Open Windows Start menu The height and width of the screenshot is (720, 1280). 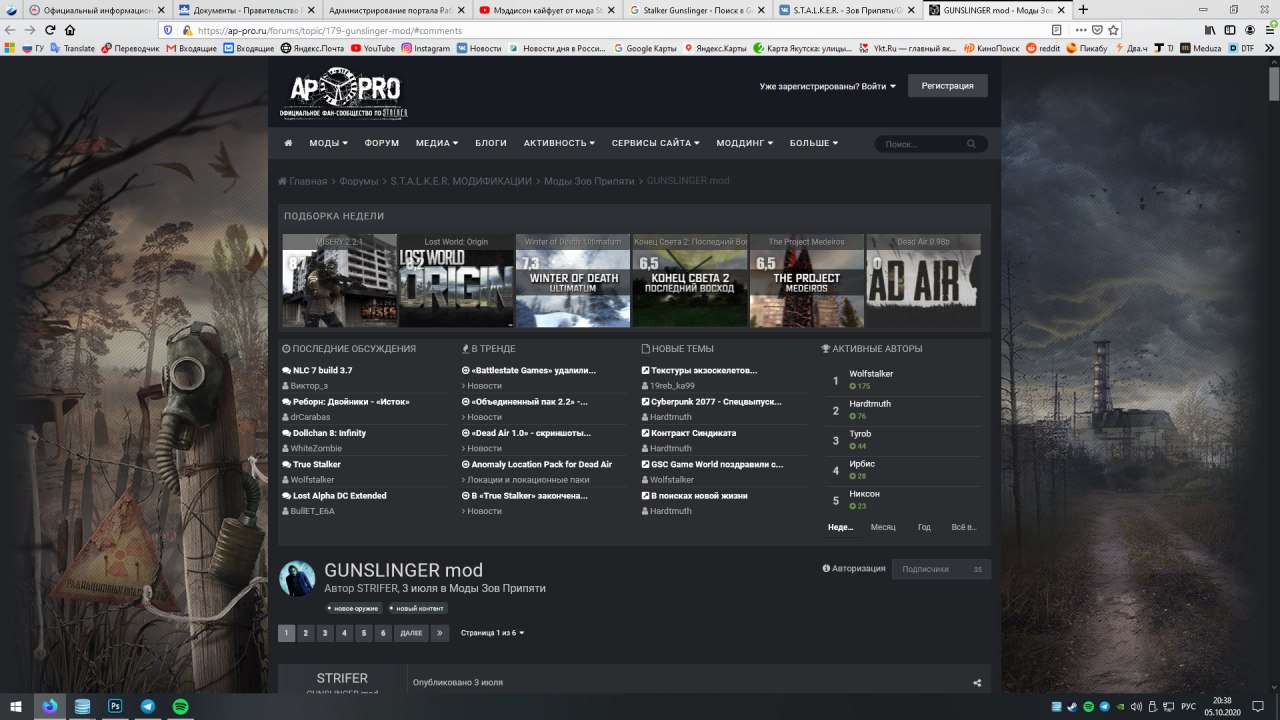tap(16, 706)
